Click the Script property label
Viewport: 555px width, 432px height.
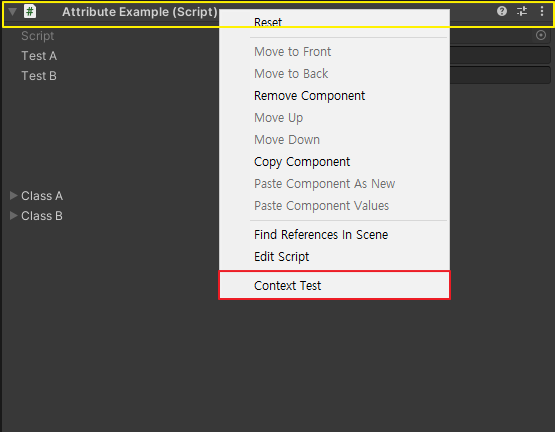tap(38, 36)
